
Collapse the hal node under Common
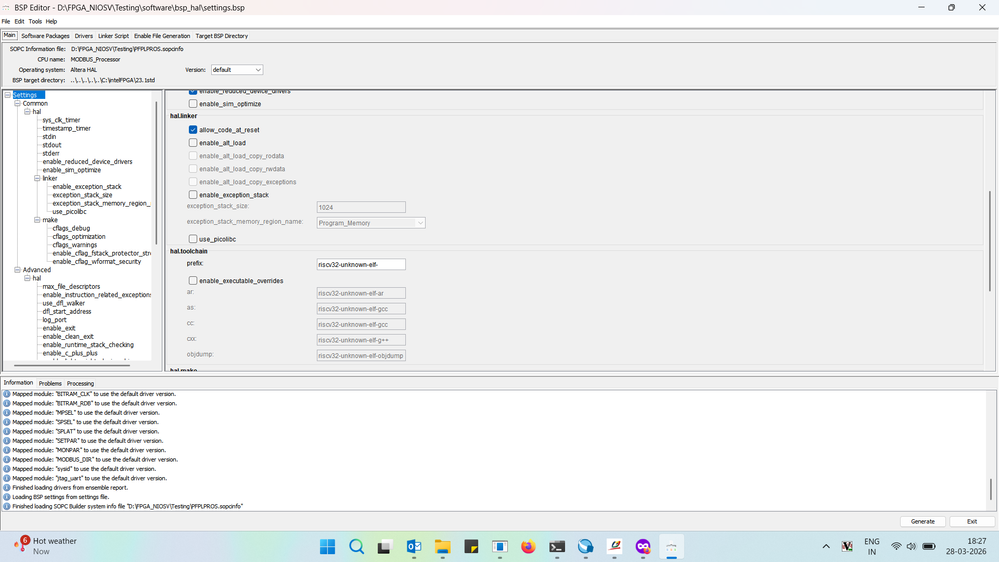(x=27, y=112)
